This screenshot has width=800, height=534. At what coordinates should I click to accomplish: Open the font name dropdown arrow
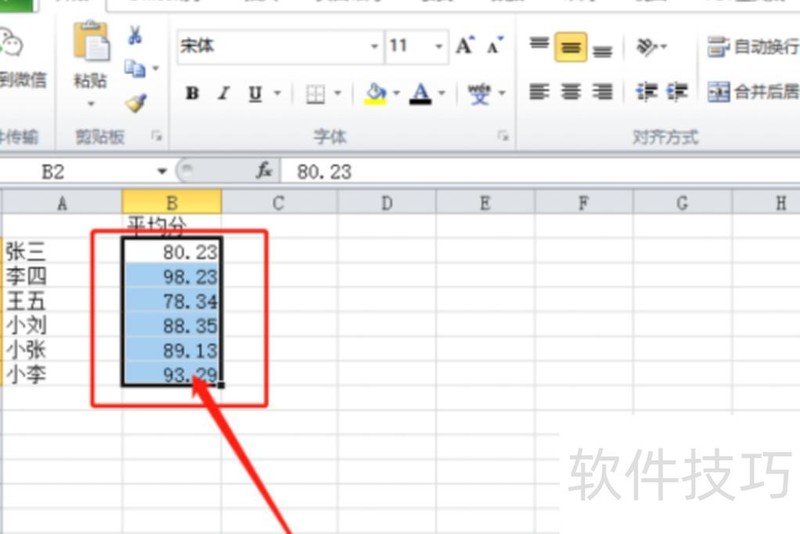[x=374, y=46]
